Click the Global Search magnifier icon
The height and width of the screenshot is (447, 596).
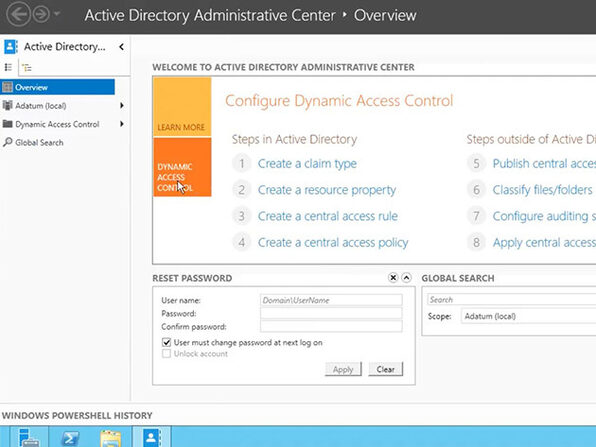(x=7, y=143)
